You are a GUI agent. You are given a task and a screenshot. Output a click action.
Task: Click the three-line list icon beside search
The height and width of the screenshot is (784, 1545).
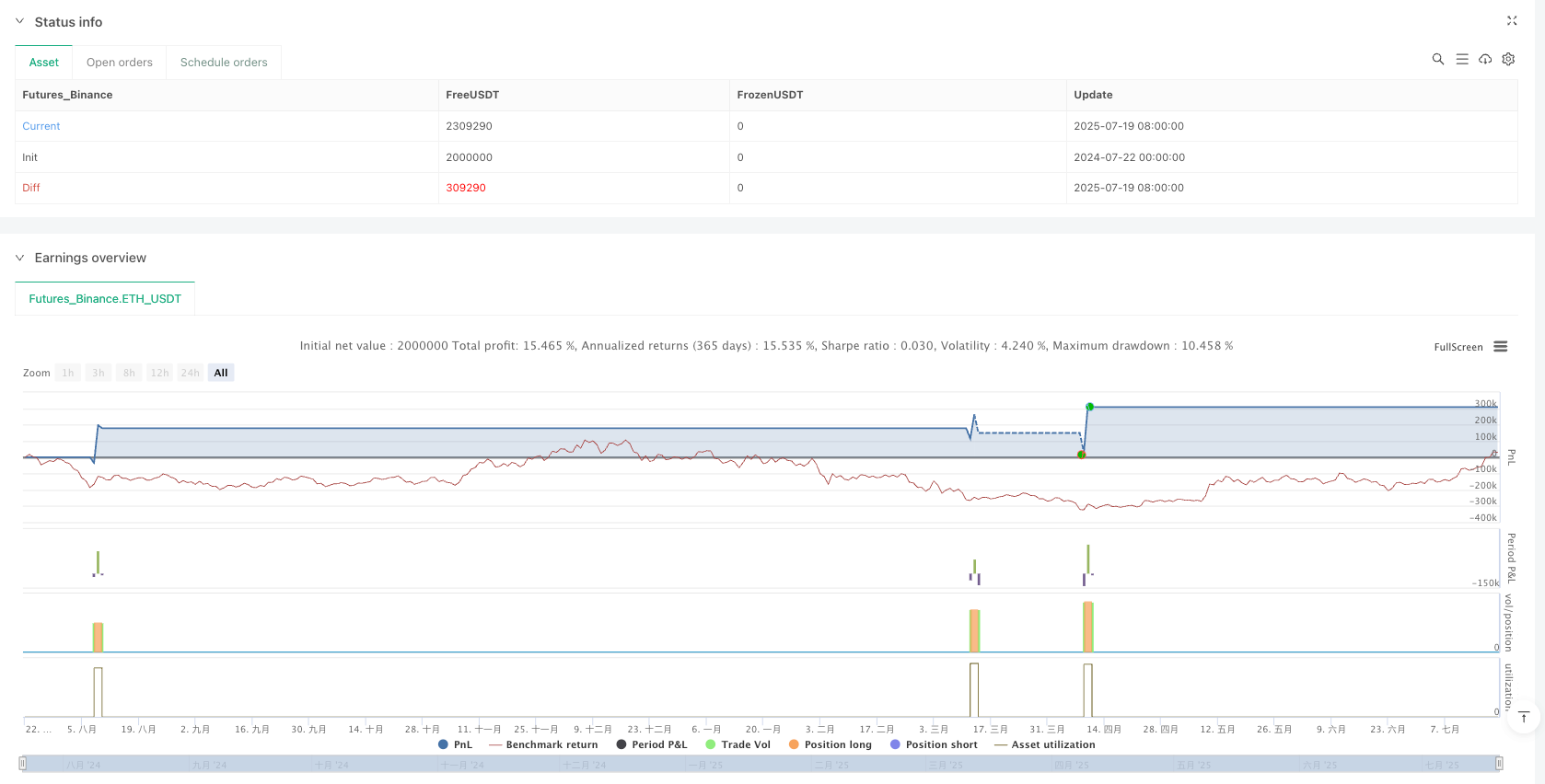pos(1461,59)
